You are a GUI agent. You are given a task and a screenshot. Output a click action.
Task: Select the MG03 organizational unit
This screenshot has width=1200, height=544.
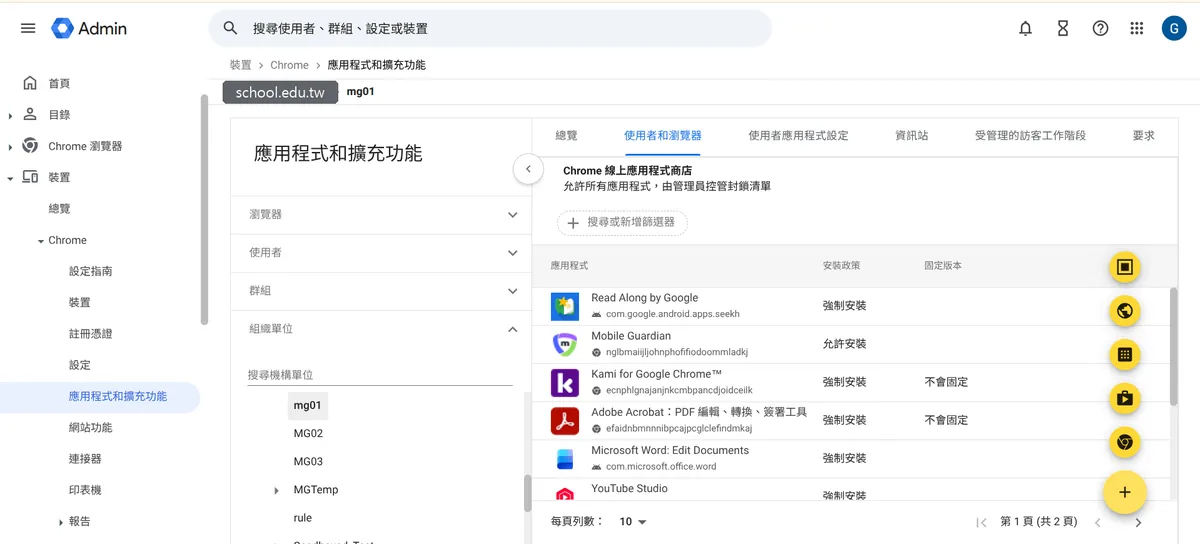pos(308,462)
